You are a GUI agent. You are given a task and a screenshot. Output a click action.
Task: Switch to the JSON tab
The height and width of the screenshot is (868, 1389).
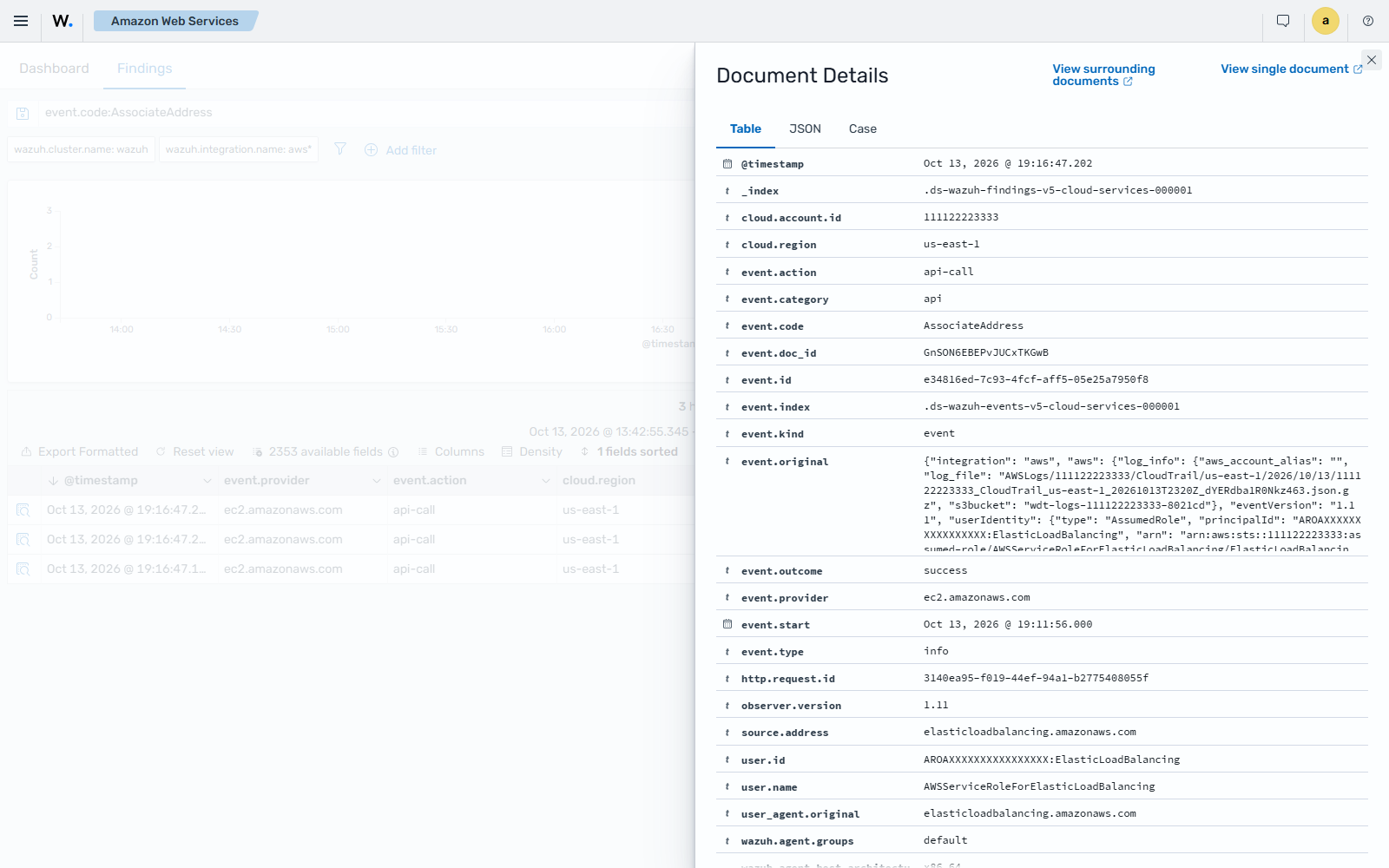pyautogui.click(x=805, y=128)
